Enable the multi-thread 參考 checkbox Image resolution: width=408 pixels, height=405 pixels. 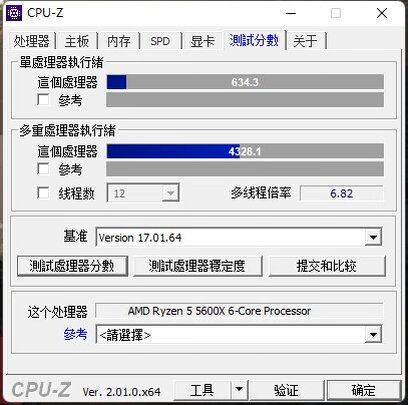coord(43,169)
